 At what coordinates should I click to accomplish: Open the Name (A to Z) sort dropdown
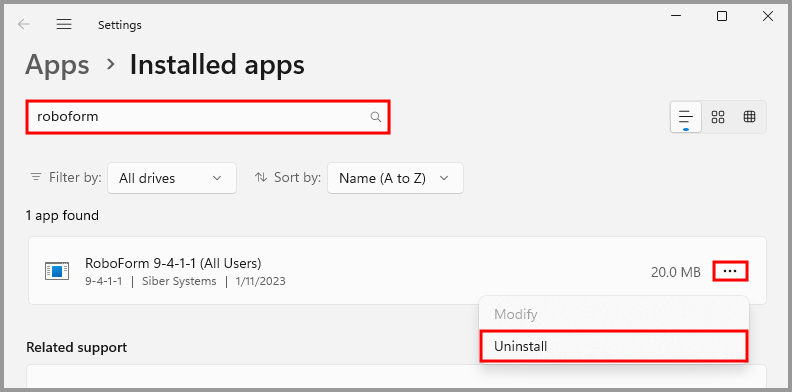point(395,178)
